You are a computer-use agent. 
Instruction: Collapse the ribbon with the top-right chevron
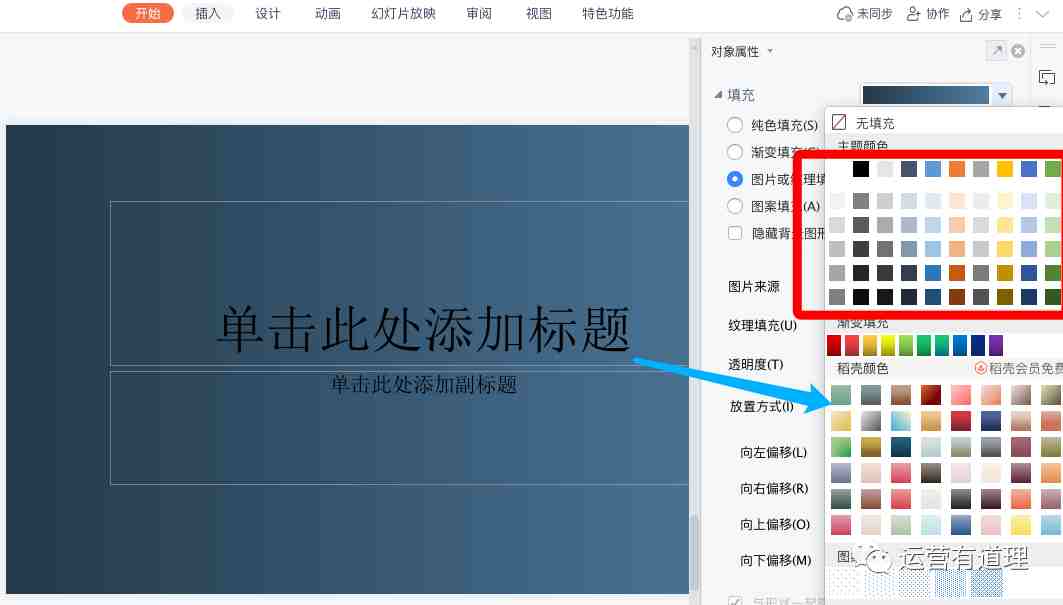[1043, 14]
